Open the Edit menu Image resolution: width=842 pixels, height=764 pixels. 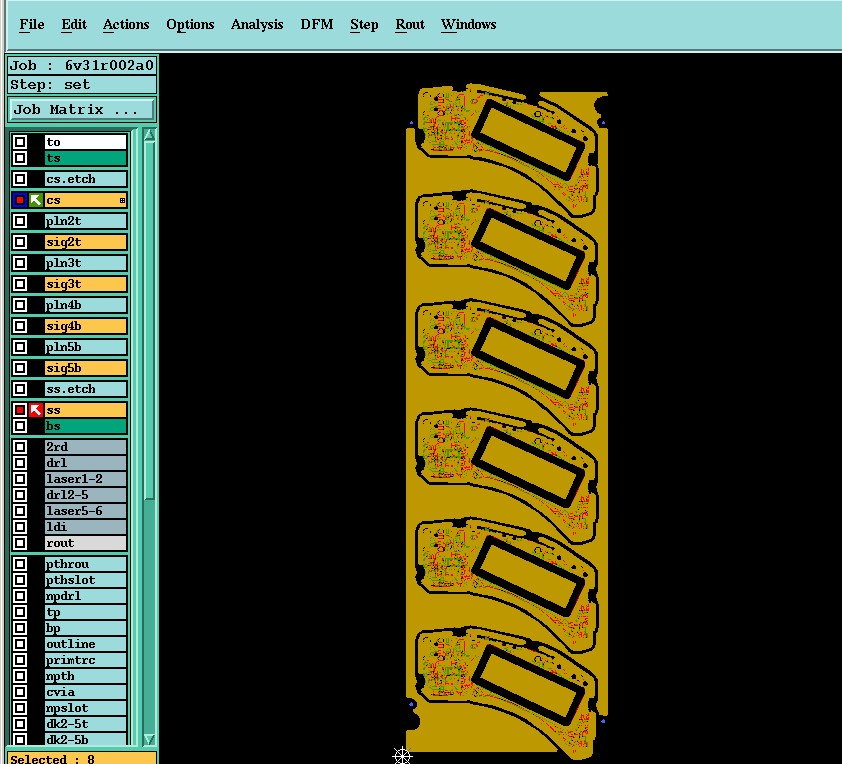74,25
